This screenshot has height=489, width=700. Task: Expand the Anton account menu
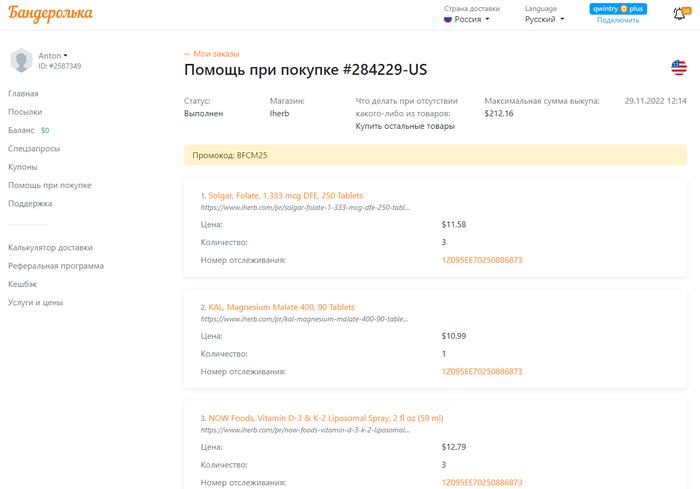[x=53, y=55]
